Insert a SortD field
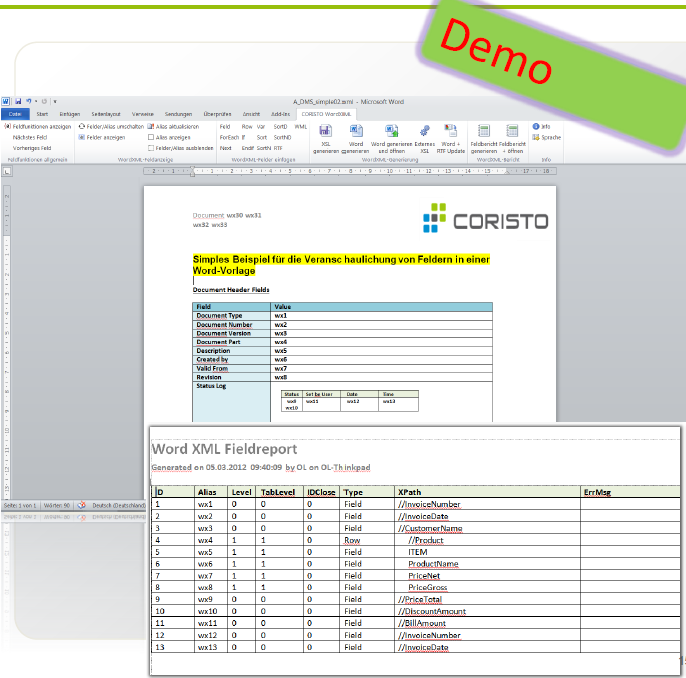Viewport: 686px width, 678px height. (280, 126)
